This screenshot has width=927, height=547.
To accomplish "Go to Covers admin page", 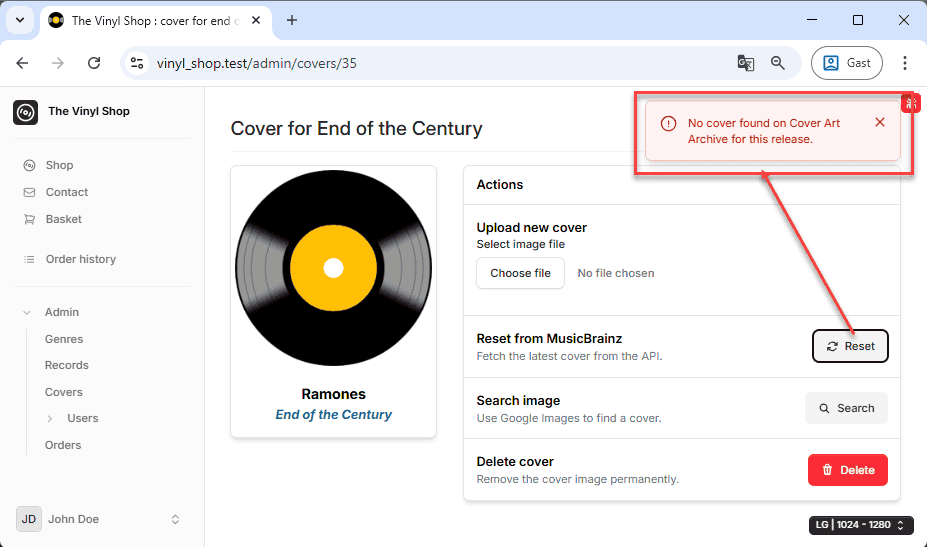I will [x=64, y=392].
